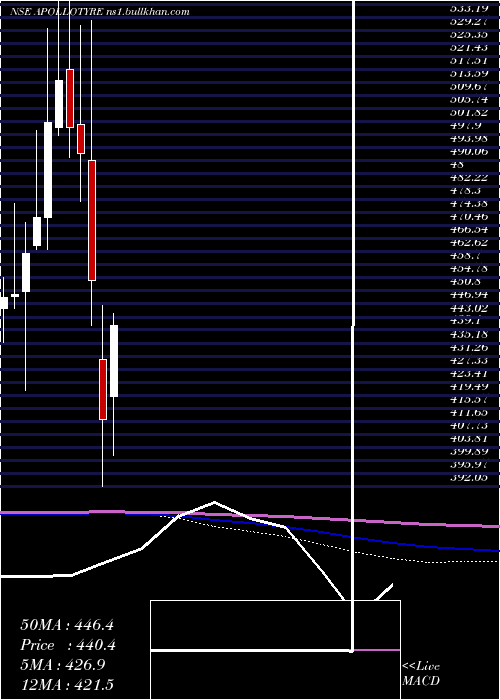This screenshot has height=700, width=500.
Task: Click the 50MA : 446.4 label
Action: tap(67, 625)
